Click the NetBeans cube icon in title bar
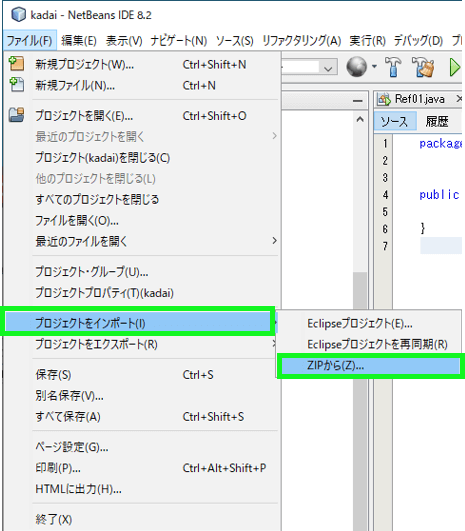Screen dimensions: 465x531 click(18, 15)
